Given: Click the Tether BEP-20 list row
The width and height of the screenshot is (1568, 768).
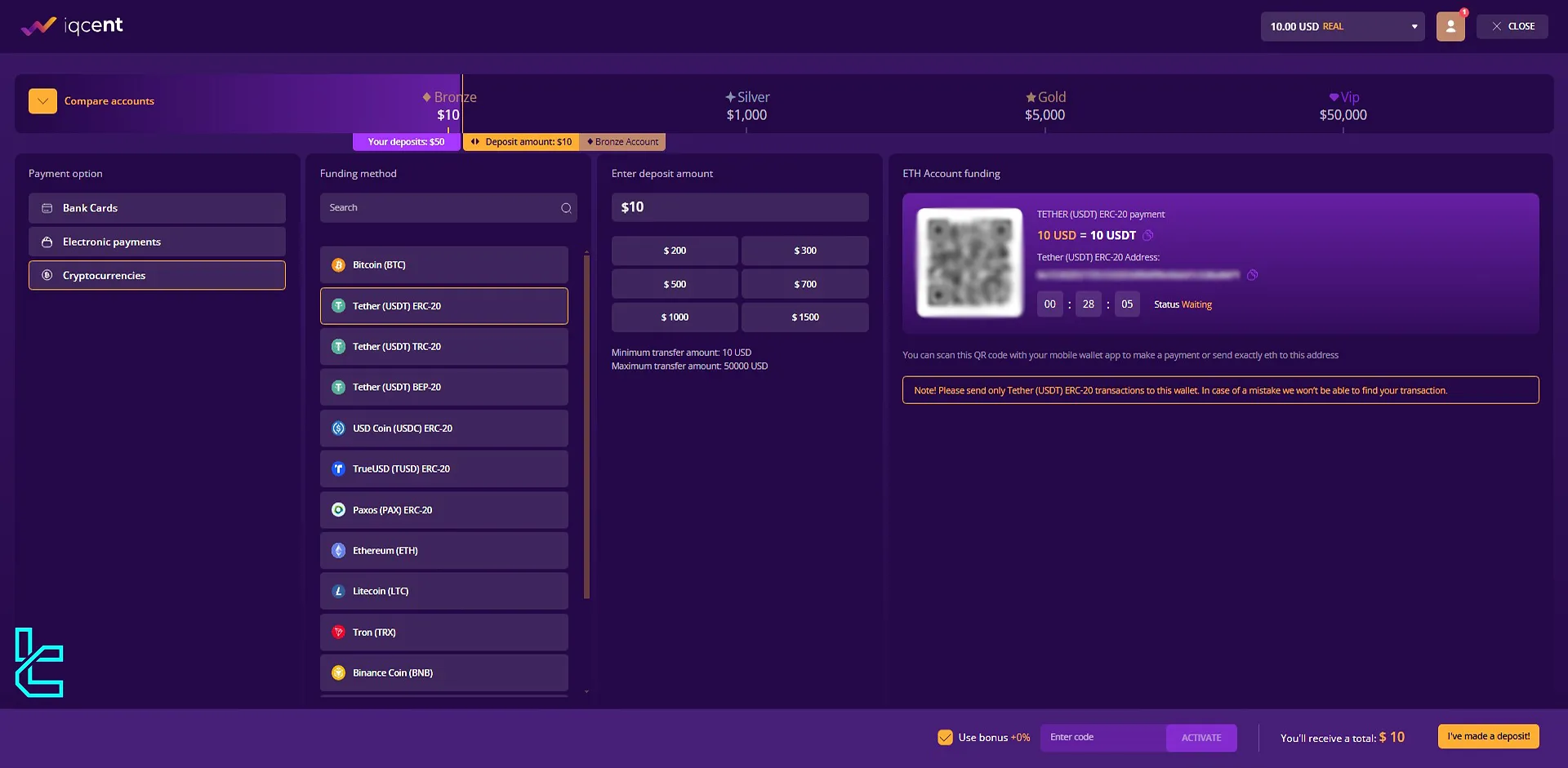Looking at the screenshot, I should tap(444, 388).
